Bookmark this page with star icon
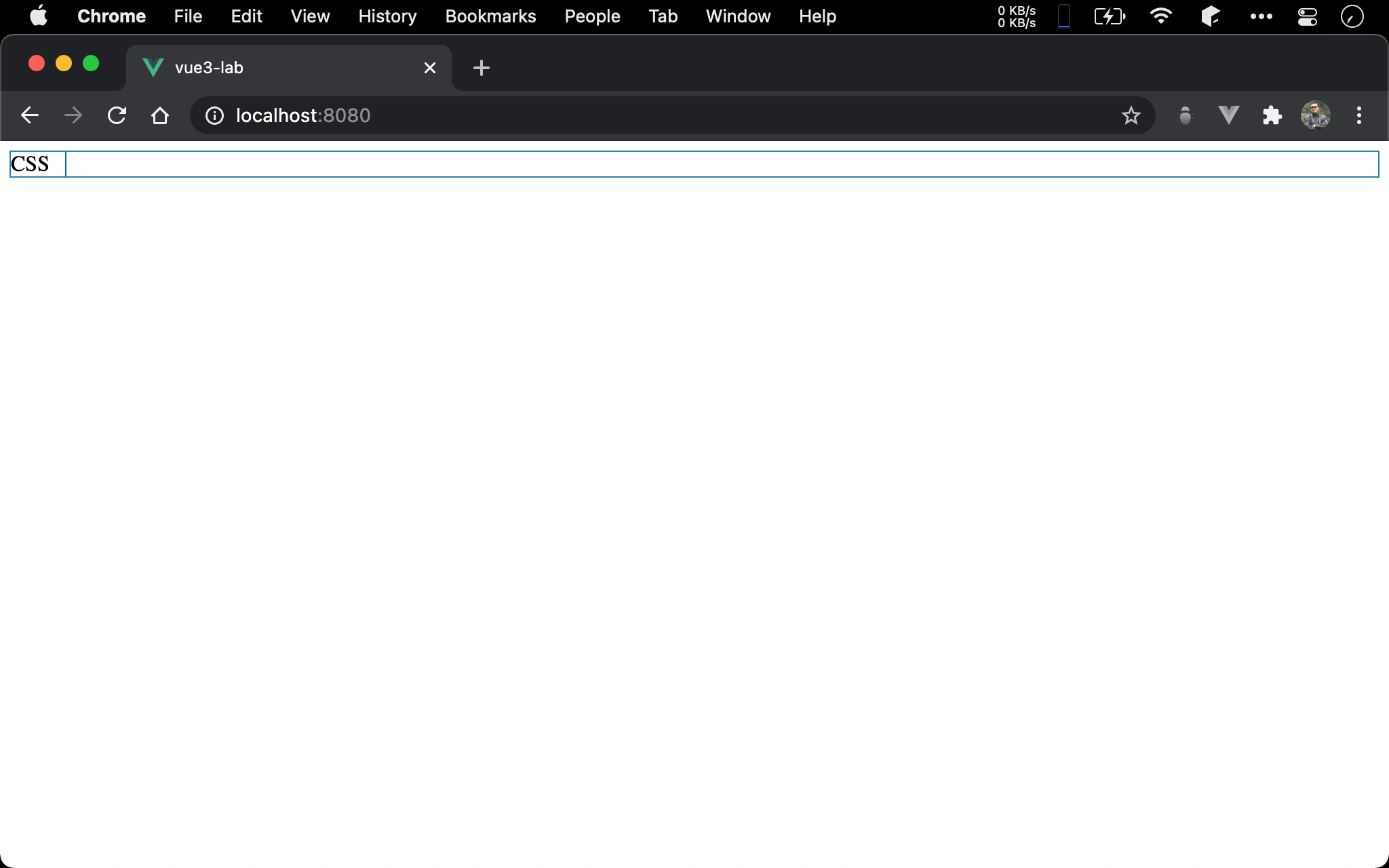 coord(1131,115)
